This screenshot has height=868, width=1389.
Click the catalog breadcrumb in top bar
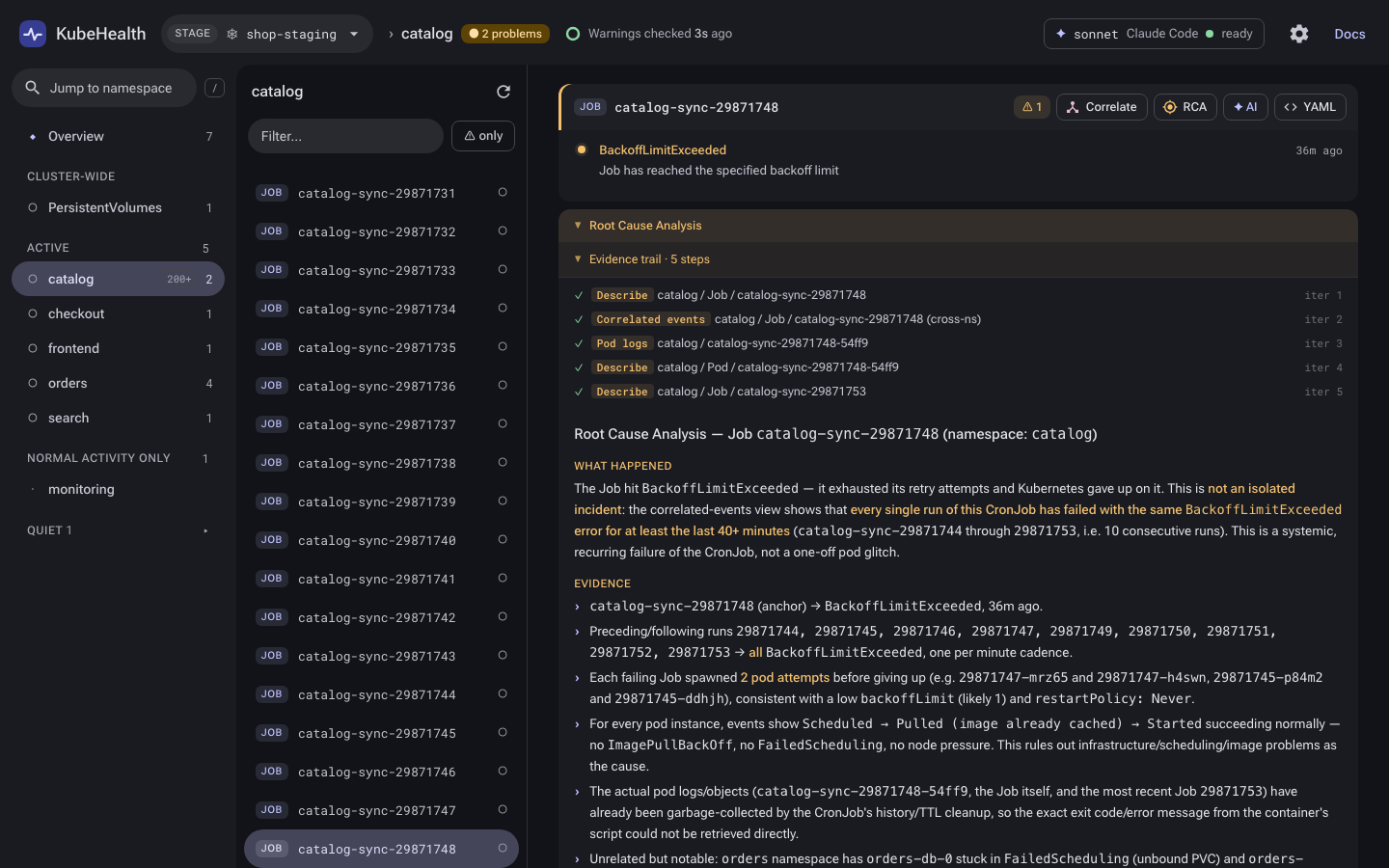[426, 34]
